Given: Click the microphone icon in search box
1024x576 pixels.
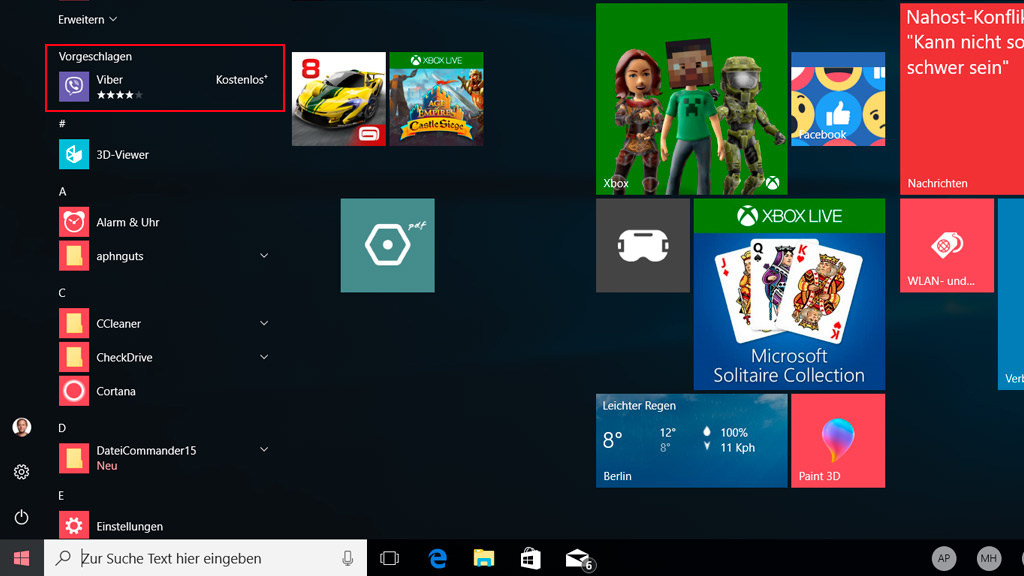Looking at the screenshot, I should coord(347,558).
